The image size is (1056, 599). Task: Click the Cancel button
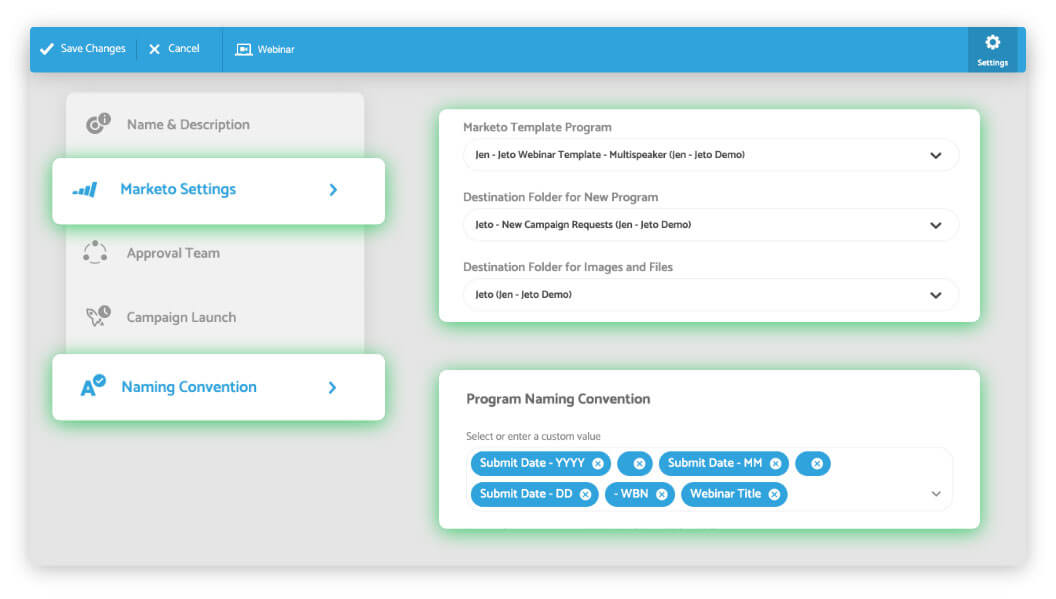coord(174,49)
